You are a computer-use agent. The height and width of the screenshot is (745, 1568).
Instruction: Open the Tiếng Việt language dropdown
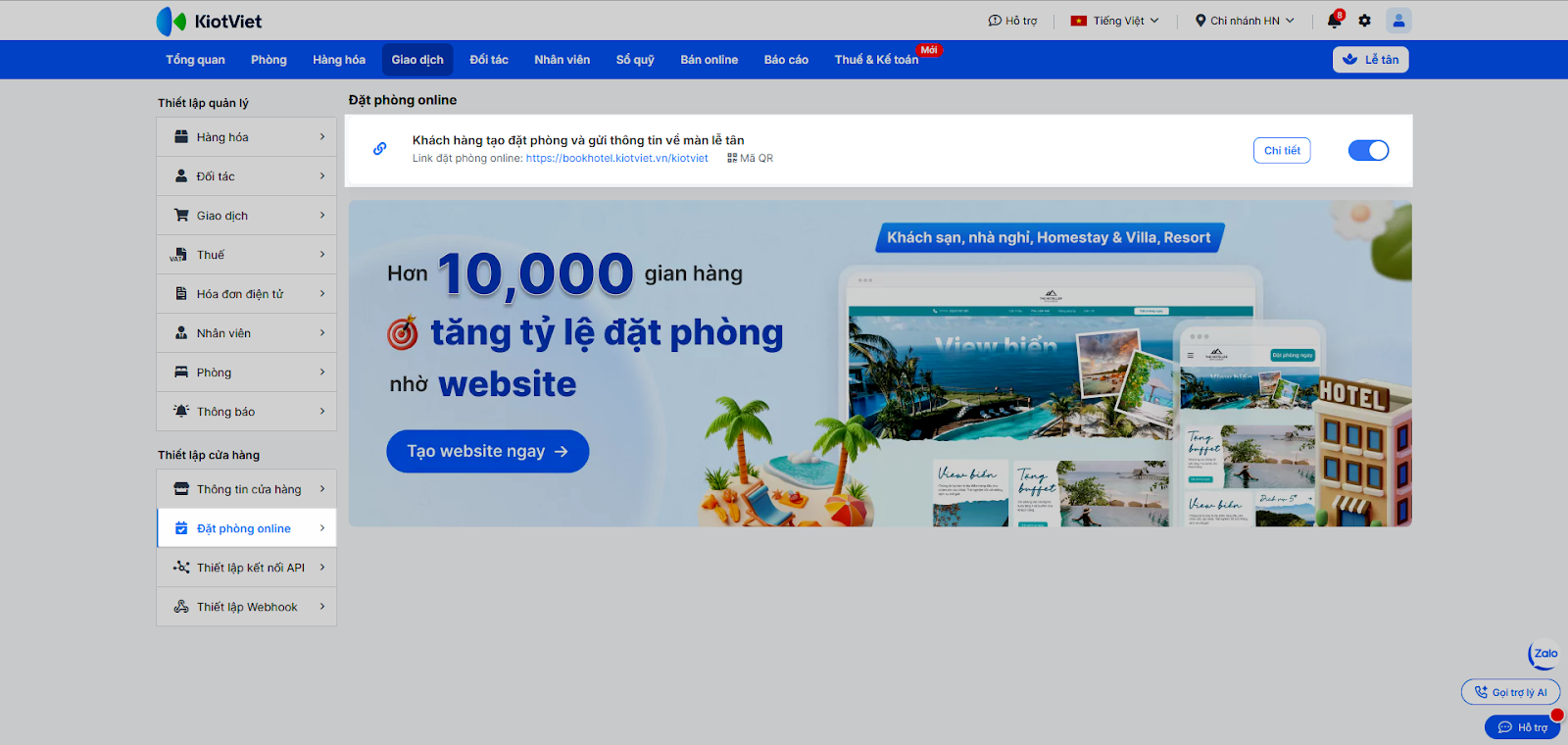(1115, 21)
